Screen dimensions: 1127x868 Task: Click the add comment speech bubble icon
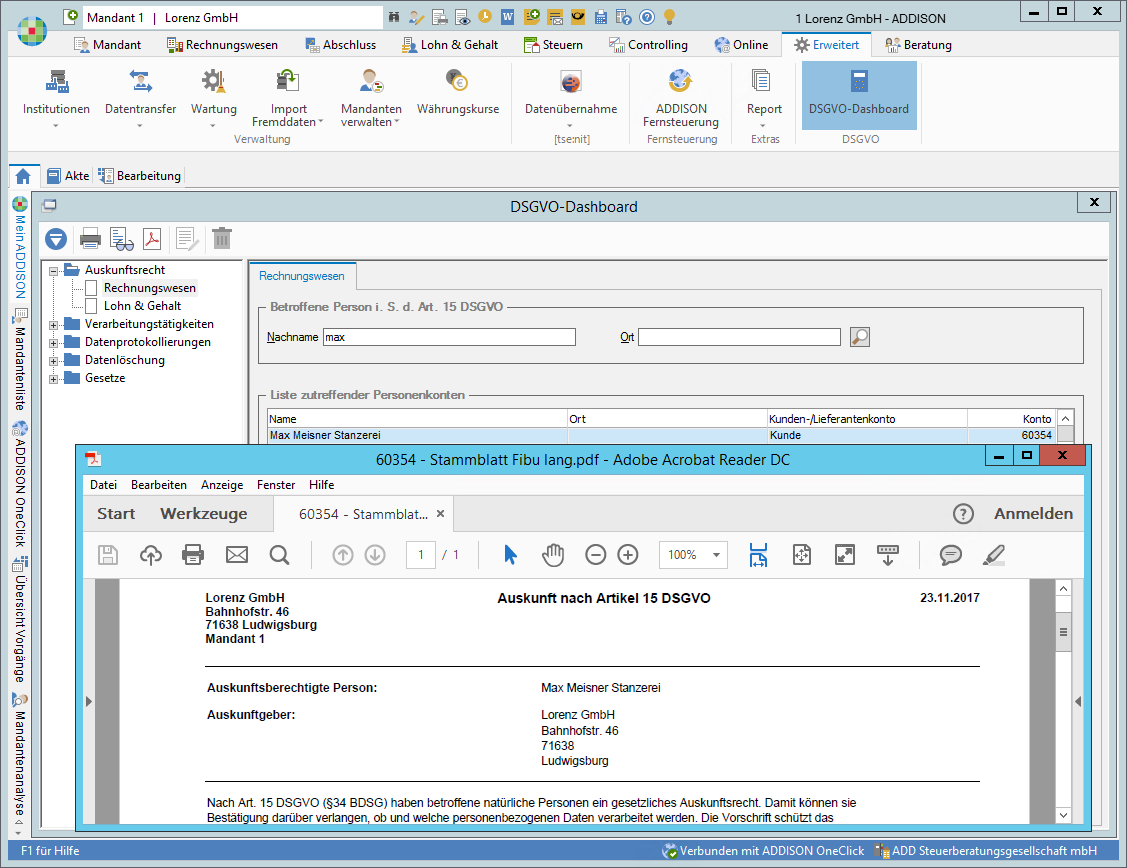point(950,555)
